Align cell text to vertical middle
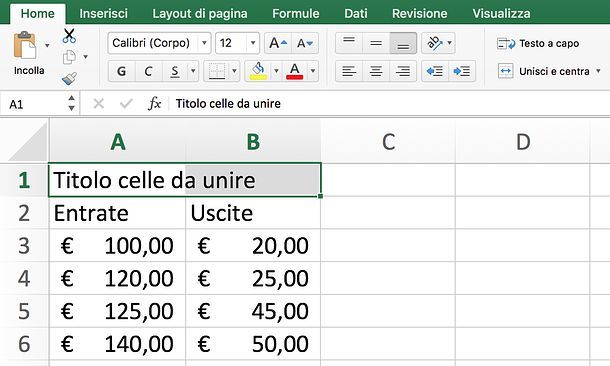The width and height of the screenshot is (610, 366). click(376, 43)
